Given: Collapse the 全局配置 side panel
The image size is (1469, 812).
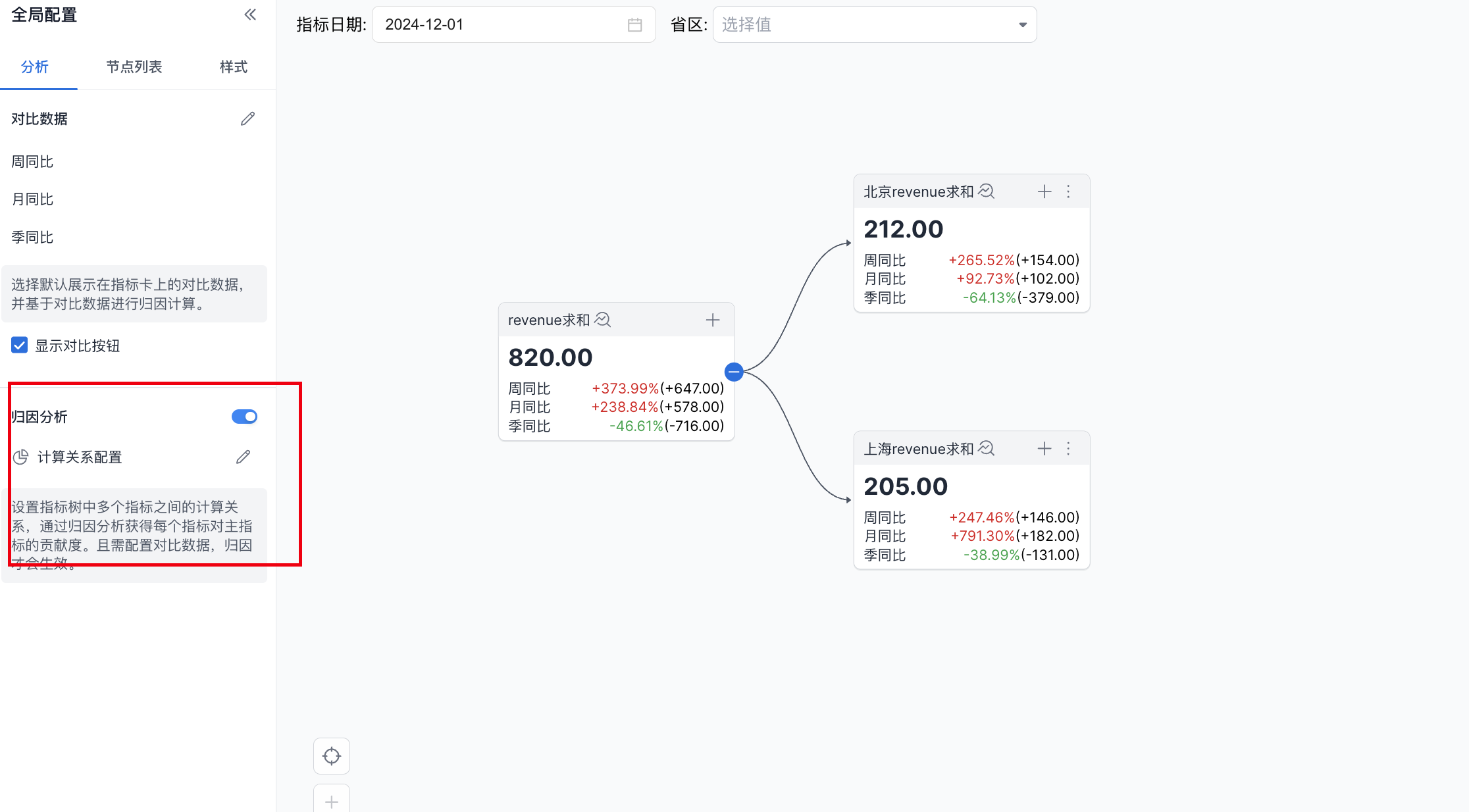Looking at the screenshot, I should (250, 14).
